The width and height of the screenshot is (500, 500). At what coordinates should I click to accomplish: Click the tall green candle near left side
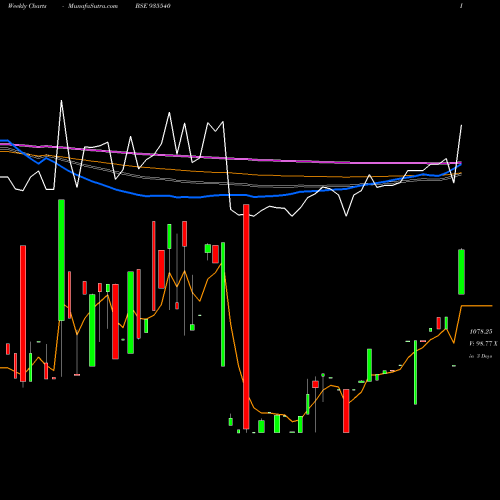coord(61,260)
